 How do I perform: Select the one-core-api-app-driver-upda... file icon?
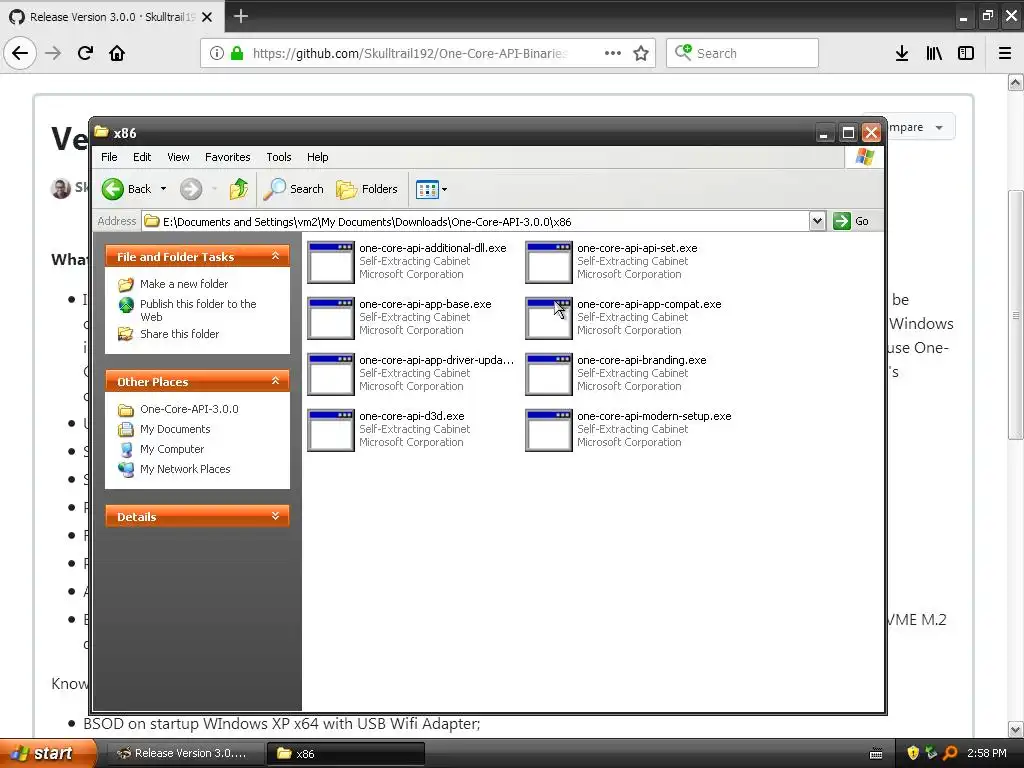click(330, 374)
